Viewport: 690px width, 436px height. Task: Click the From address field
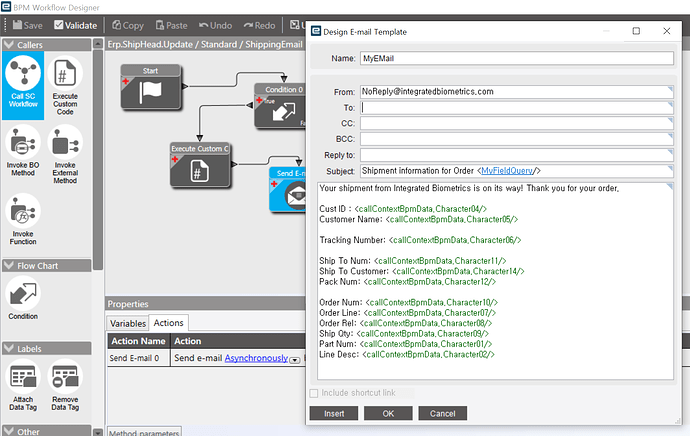517,92
